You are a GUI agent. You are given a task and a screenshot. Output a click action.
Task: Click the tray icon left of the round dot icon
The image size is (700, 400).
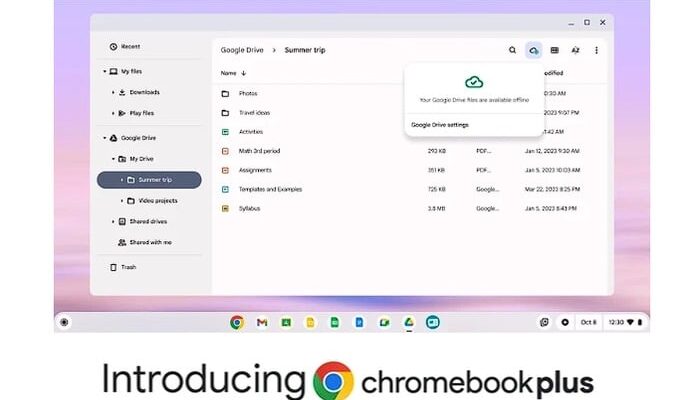(544, 322)
